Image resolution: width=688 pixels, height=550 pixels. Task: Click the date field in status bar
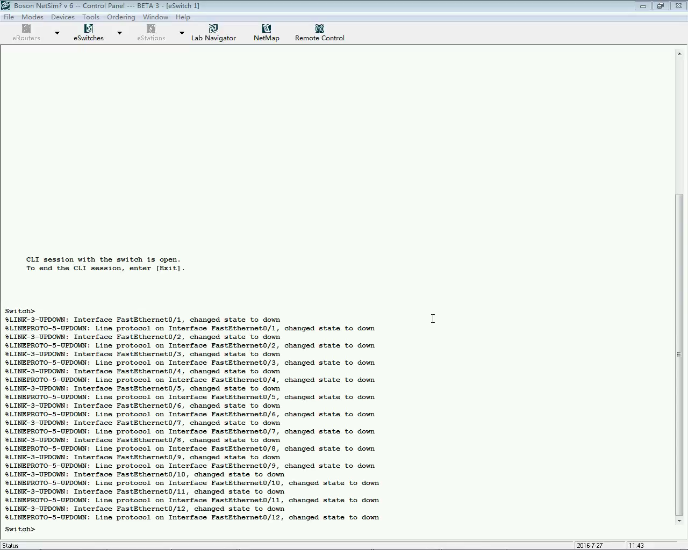point(590,546)
